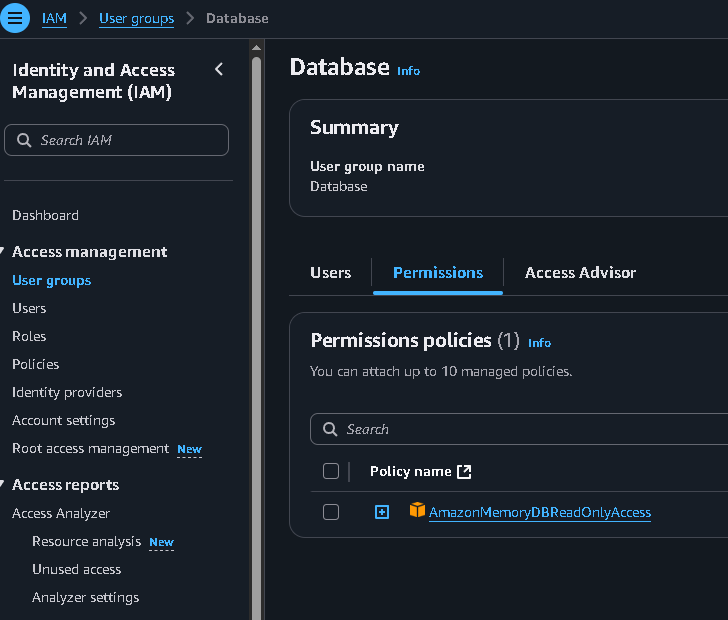
Task: Click the Identity and Access Management (IAM) title
Action: pyautogui.click(x=93, y=81)
